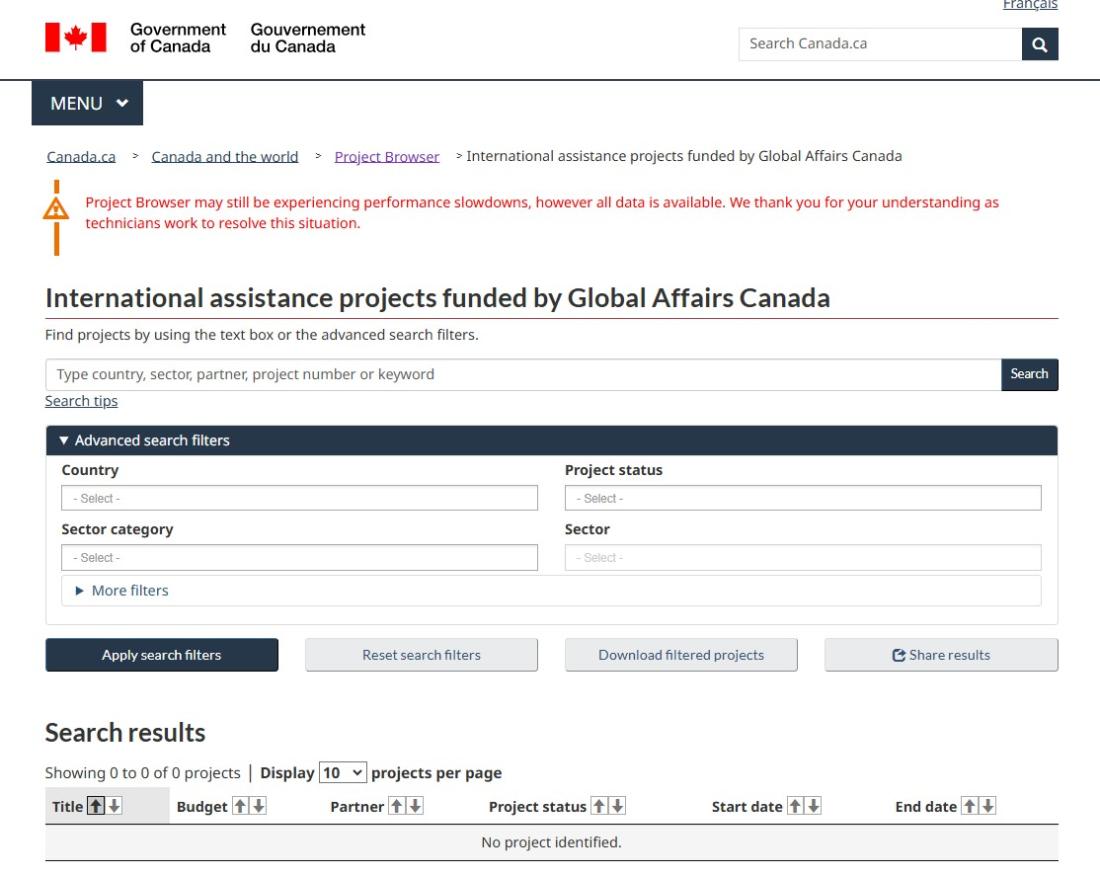Sort Project status column descending arrow
Image resolution: width=1100 pixels, height=876 pixels.
tap(617, 806)
